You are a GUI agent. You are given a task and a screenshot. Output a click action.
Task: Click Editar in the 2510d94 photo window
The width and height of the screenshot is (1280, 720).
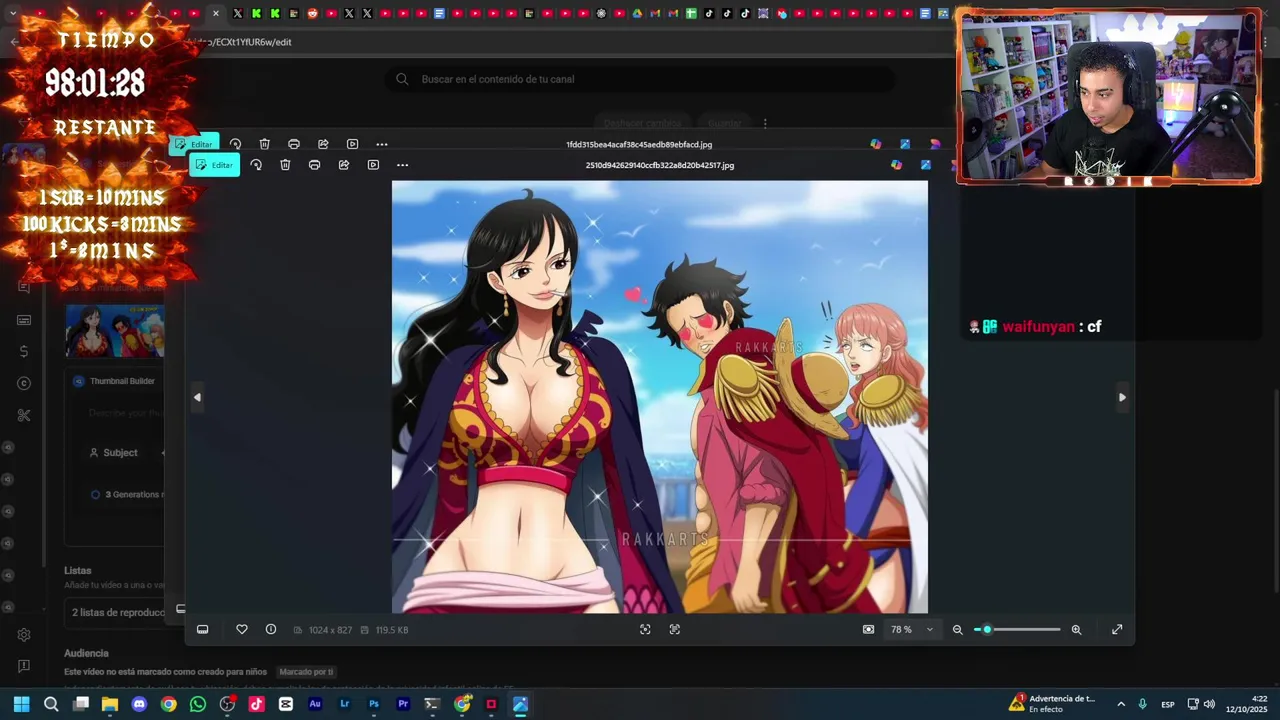[x=214, y=165]
